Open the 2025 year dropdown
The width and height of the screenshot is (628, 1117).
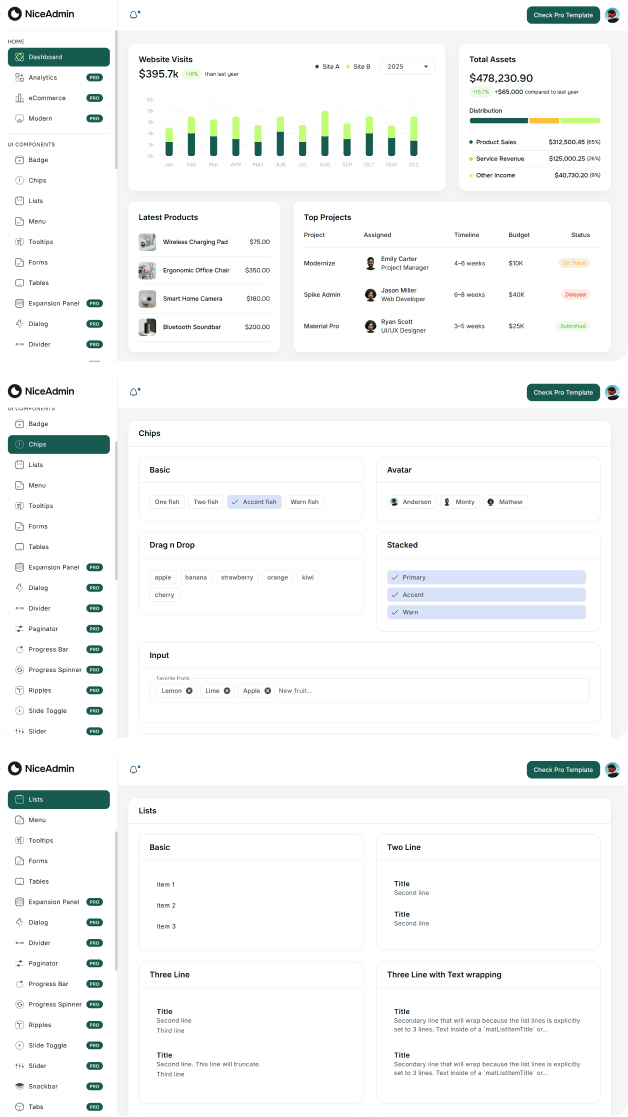pos(407,67)
